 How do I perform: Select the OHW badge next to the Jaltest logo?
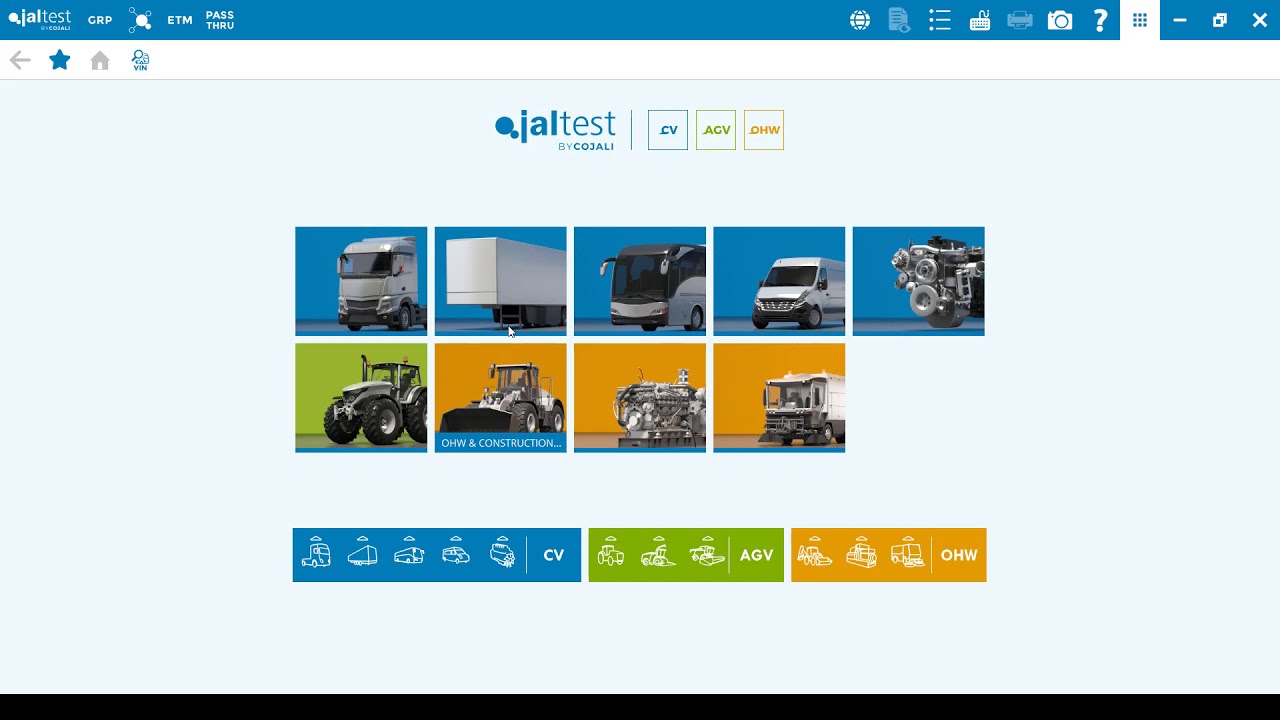coord(764,130)
